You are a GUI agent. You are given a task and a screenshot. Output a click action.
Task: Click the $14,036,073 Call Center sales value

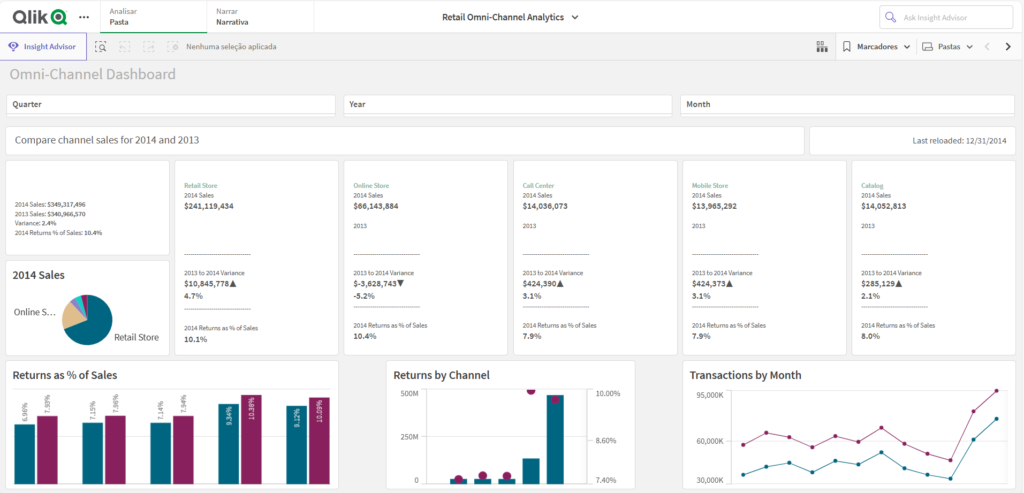(x=545, y=206)
